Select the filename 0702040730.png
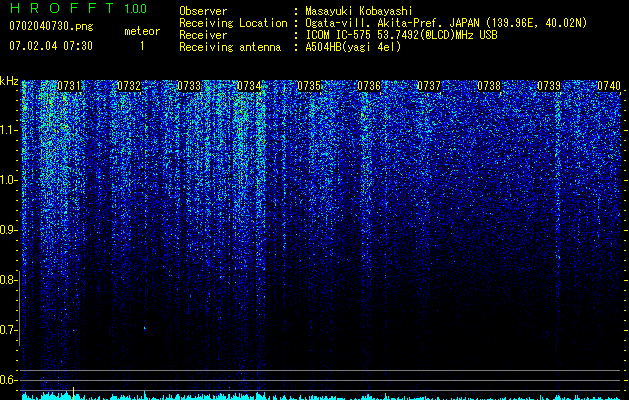 (51, 26)
